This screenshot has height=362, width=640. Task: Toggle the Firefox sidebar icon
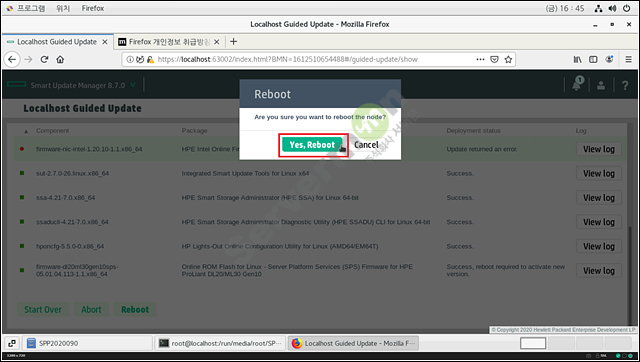593,60
